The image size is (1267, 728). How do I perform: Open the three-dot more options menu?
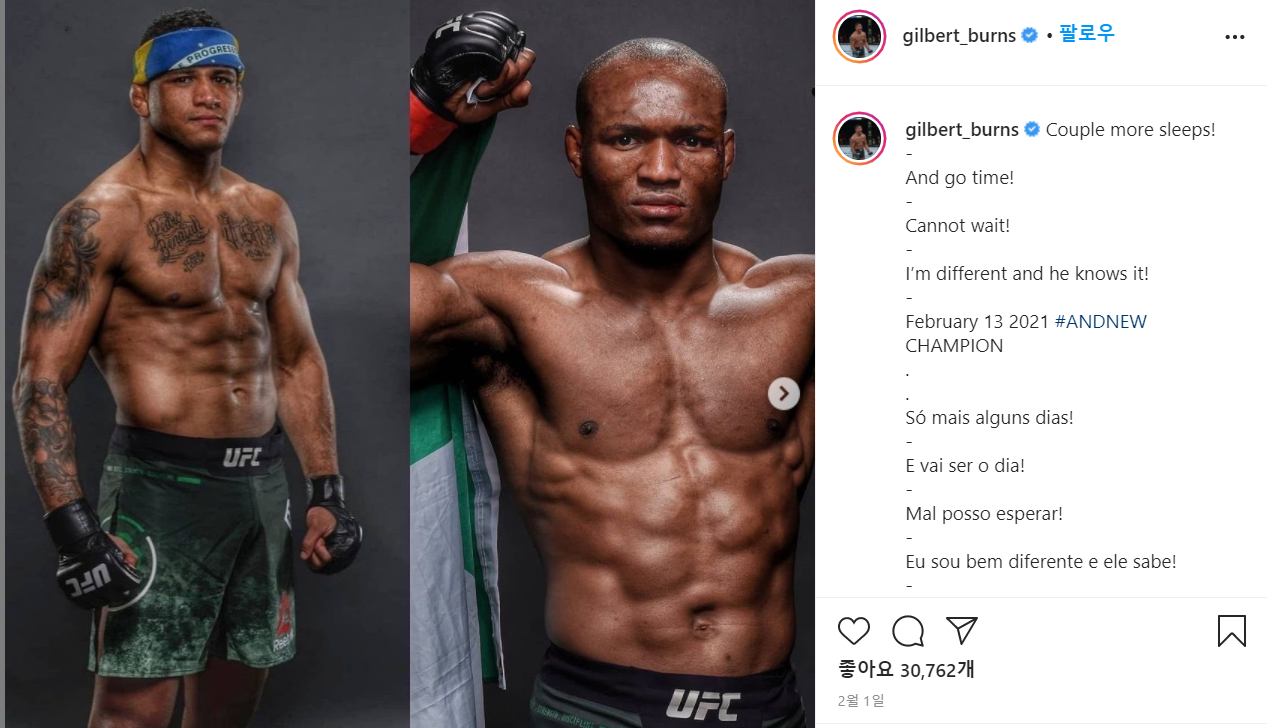point(1235,37)
